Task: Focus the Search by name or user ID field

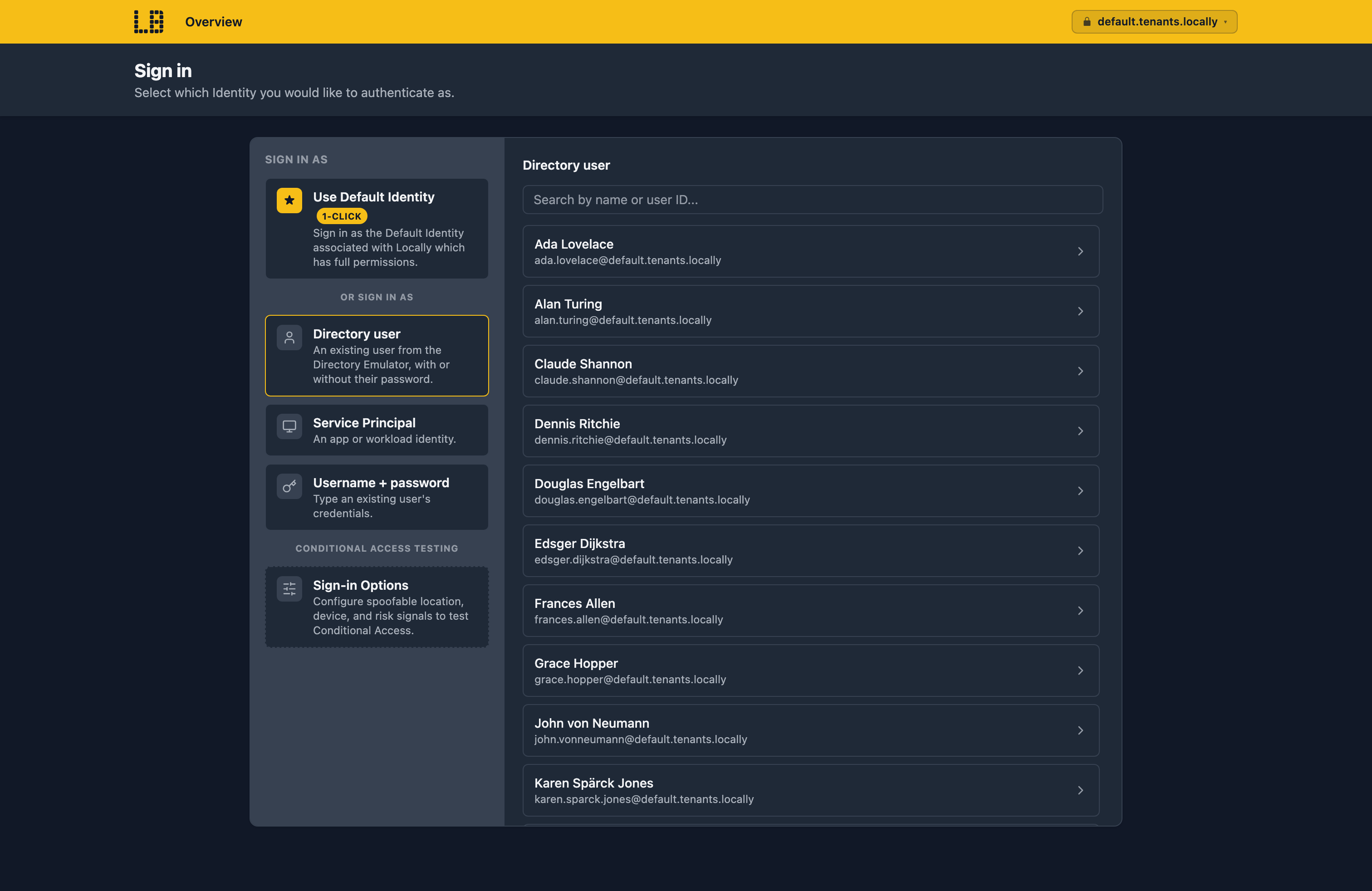Action: coord(813,200)
